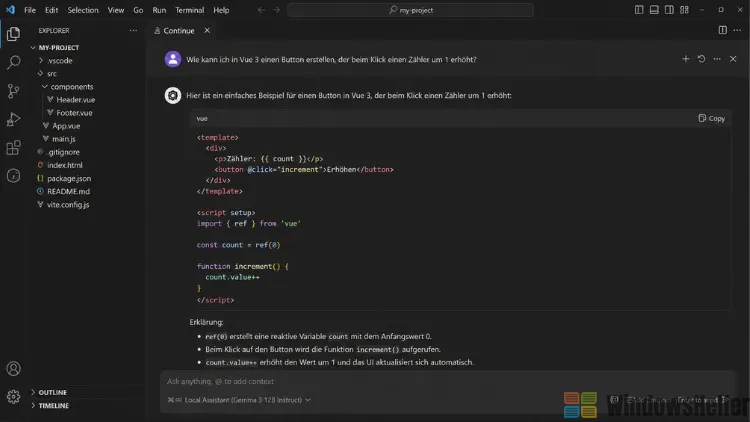The image size is (750, 422).
Task: Open the Search view in activity bar
Action: (13, 62)
